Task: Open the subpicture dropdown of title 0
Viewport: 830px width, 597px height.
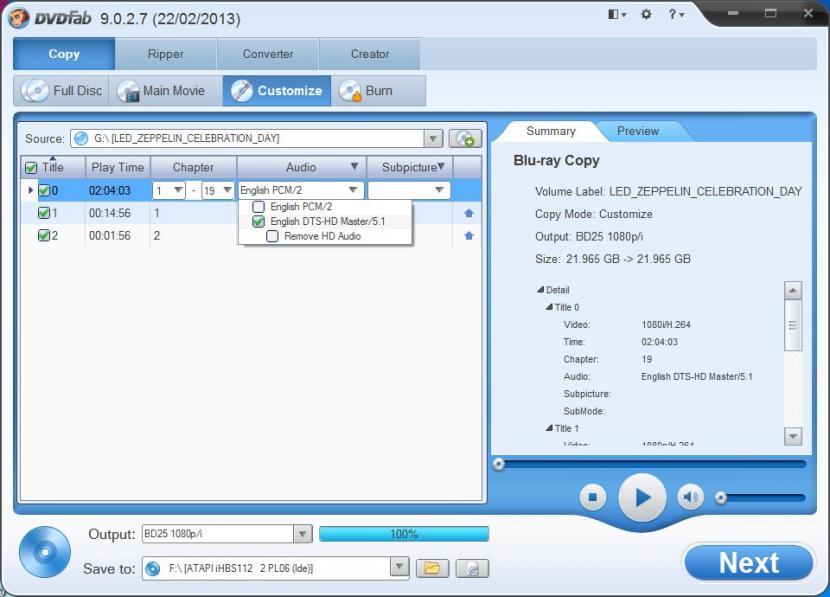Action: pos(439,190)
